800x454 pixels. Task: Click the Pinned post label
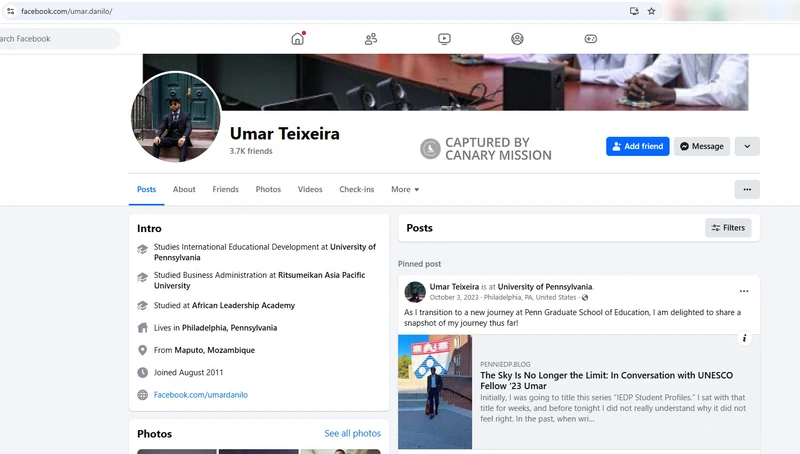click(419, 264)
